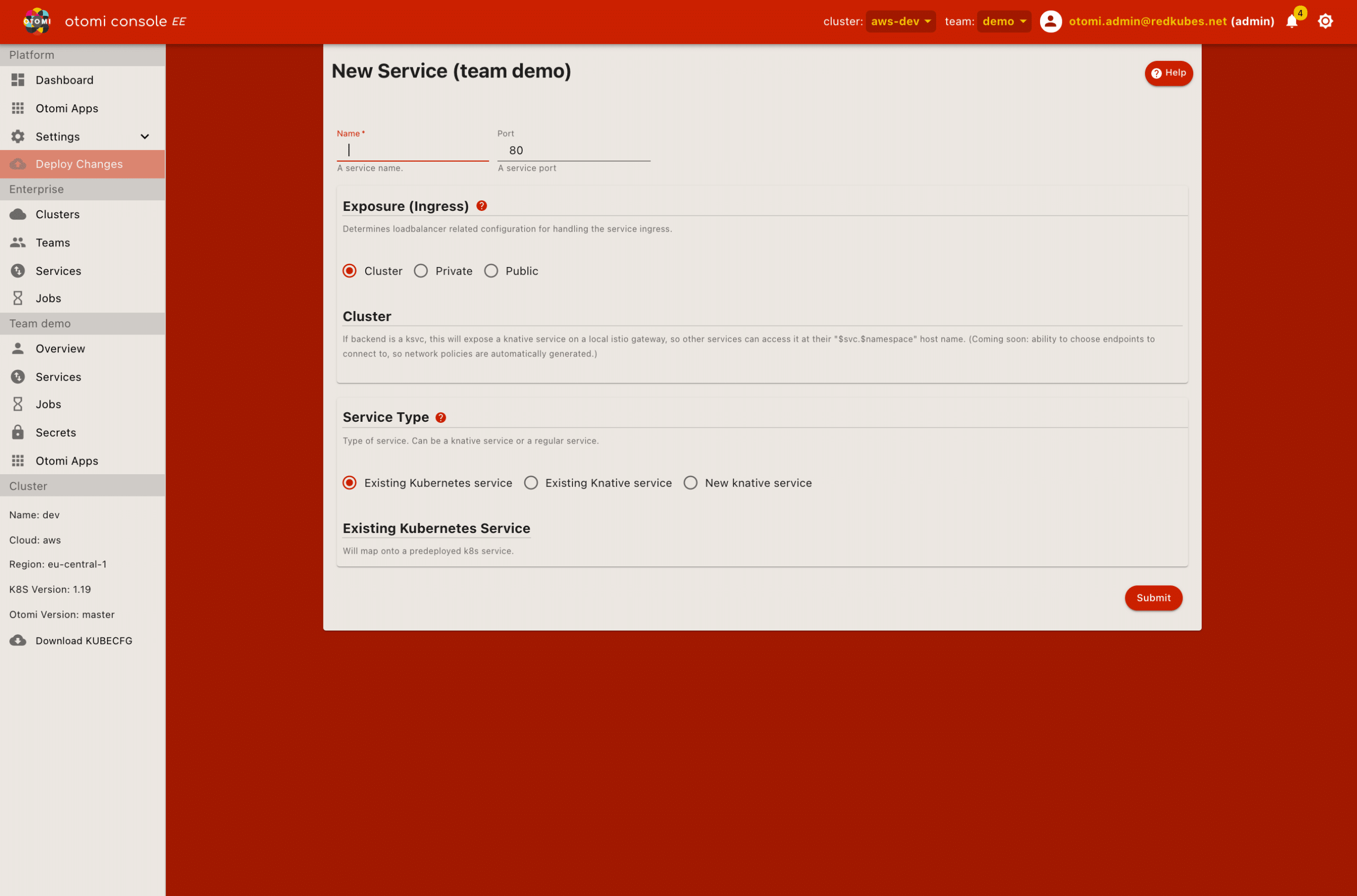View Jobs under Team demo
Viewport: 1357px width, 896px height.
[48, 404]
